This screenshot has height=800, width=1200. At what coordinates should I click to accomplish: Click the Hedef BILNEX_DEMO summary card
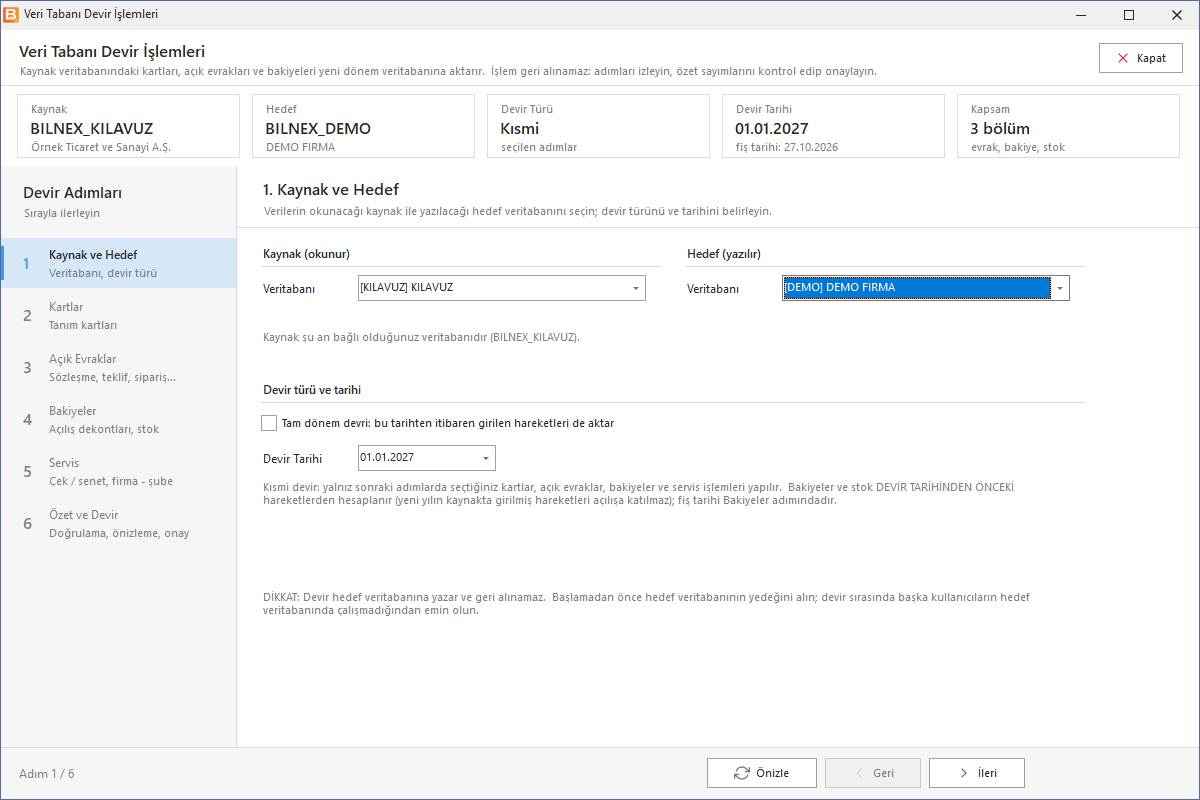click(x=363, y=126)
